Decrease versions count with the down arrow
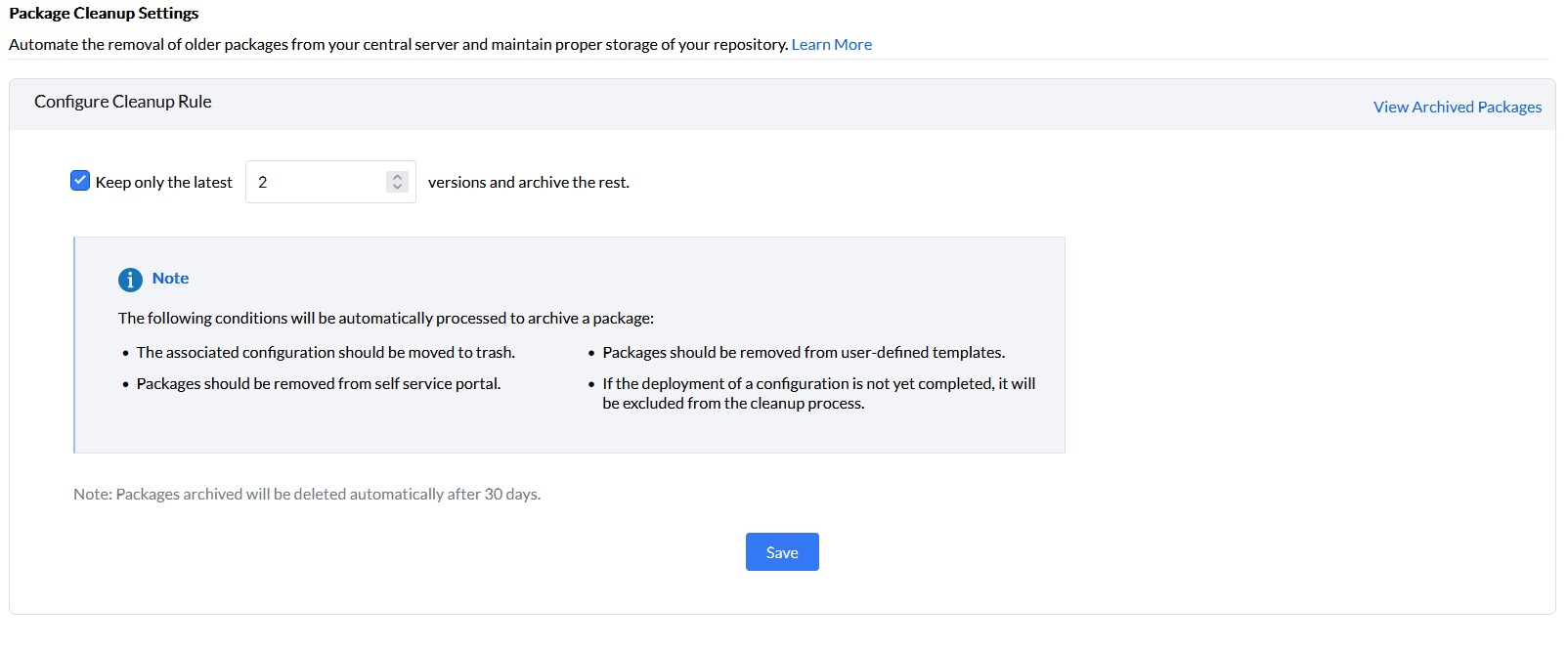 [x=397, y=187]
